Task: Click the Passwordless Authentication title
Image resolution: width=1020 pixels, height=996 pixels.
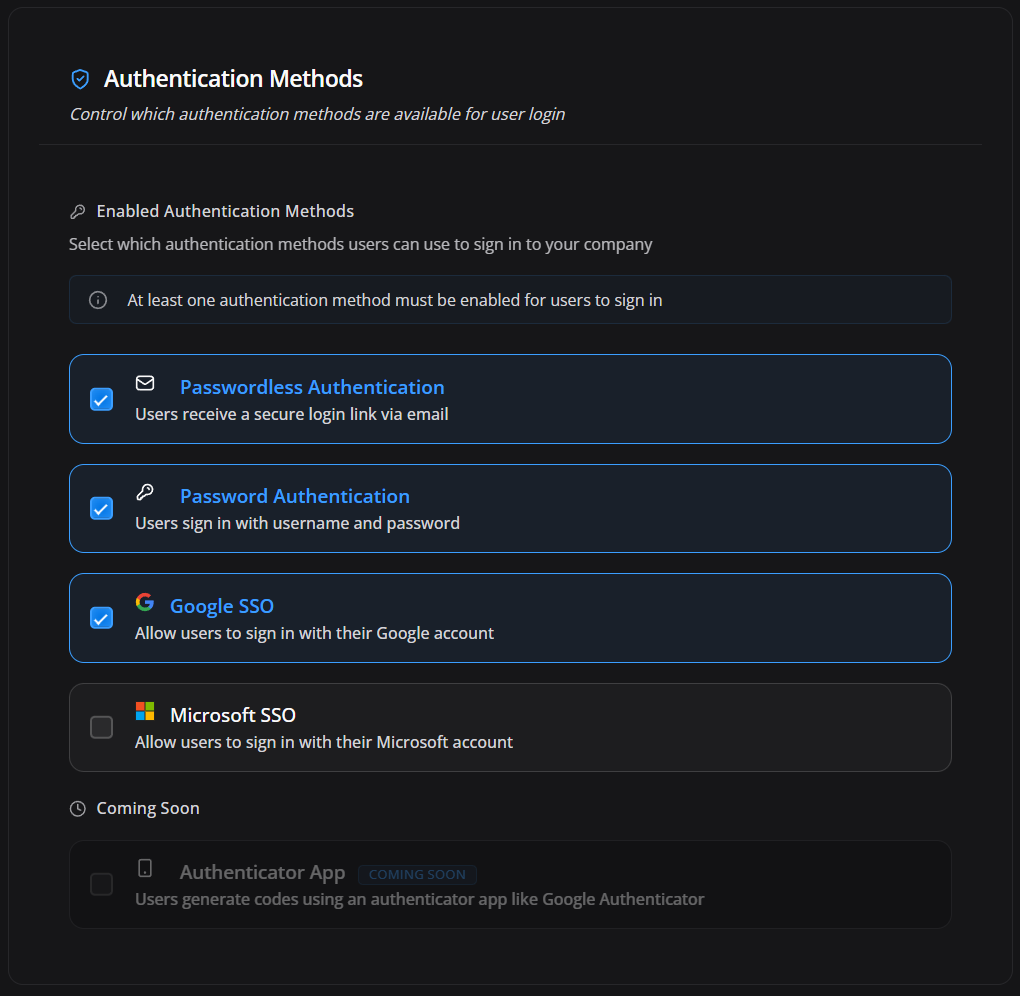Action: [312, 387]
